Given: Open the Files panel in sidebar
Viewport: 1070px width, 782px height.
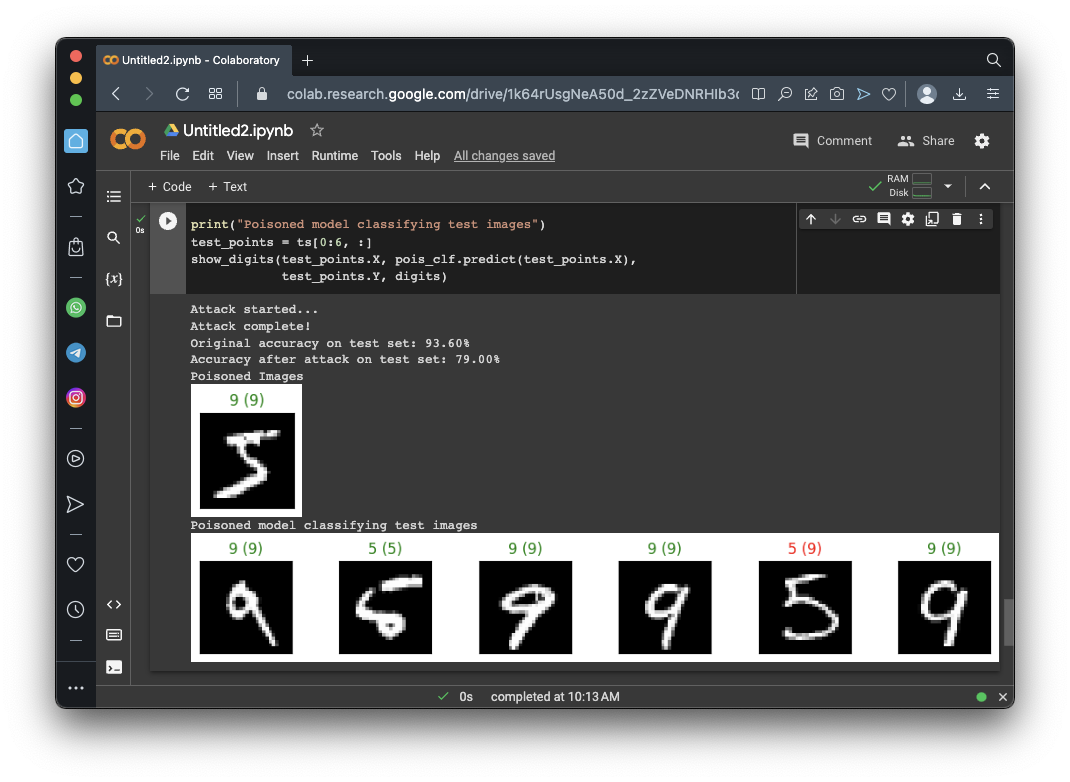Looking at the screenshot, I should tap(114, 321).
